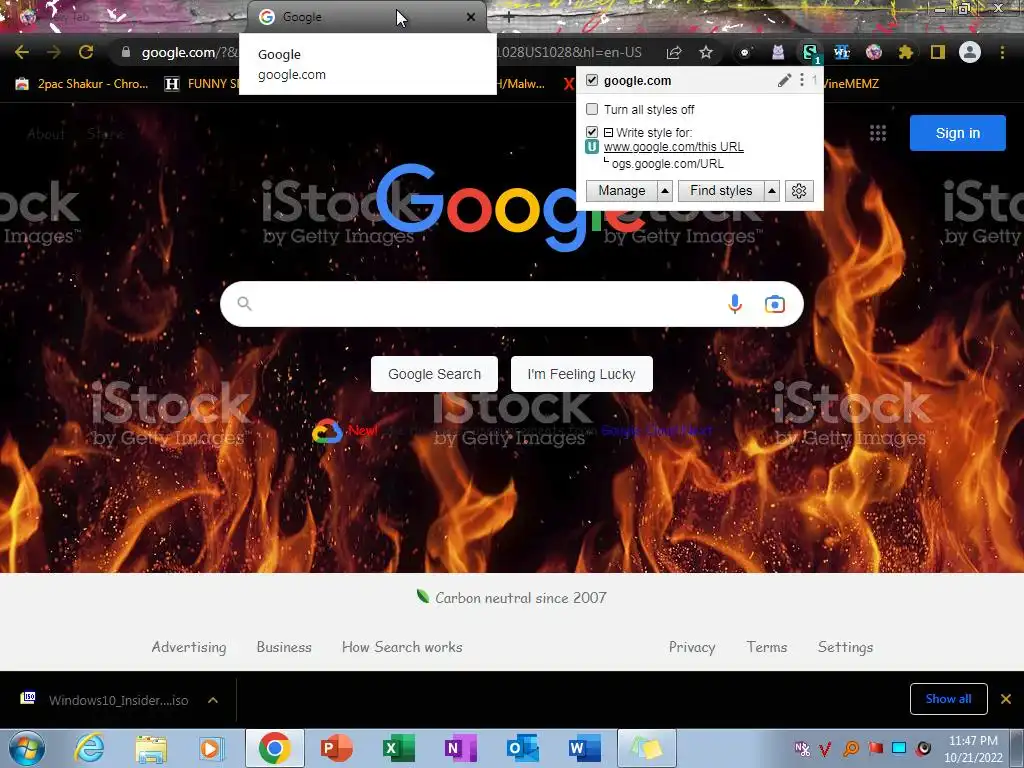Expand the Windows10_Insider iso download options
Viewport: 1024px width, 768px height.
point(213,700)
